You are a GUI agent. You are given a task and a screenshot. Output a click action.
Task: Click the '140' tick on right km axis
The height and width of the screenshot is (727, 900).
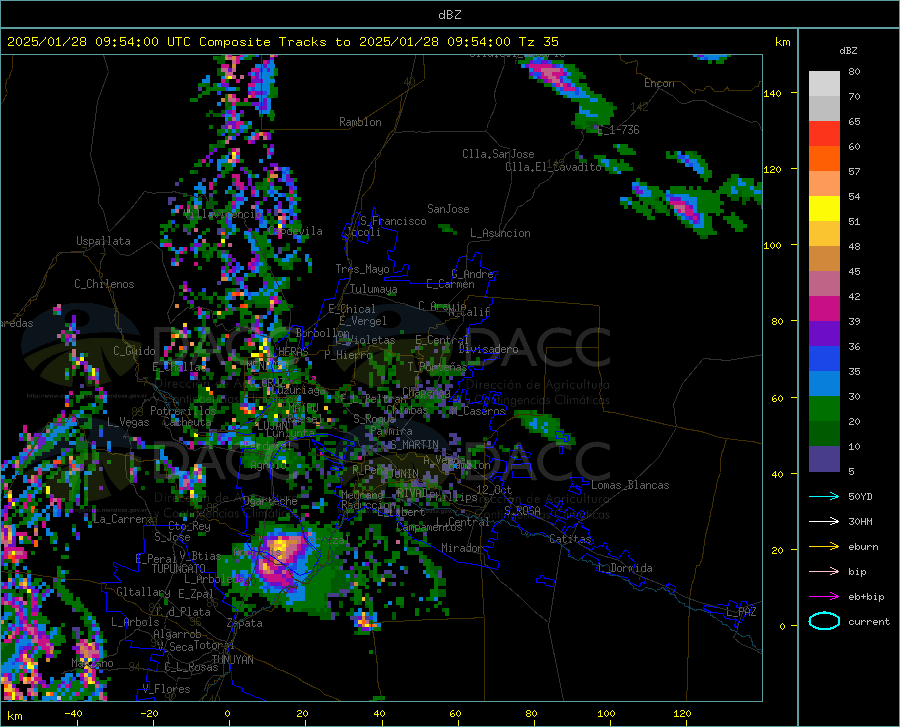tap(772, 93)
